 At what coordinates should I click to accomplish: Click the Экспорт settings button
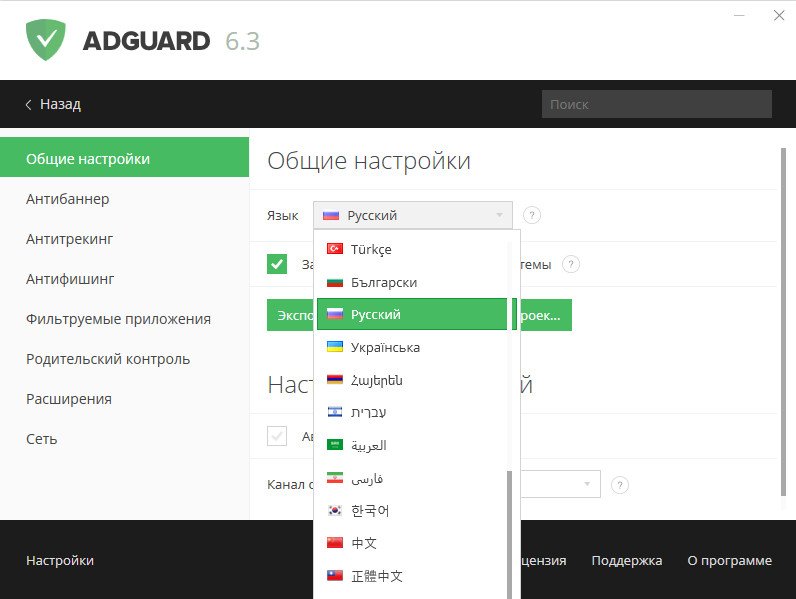point(290,315)
